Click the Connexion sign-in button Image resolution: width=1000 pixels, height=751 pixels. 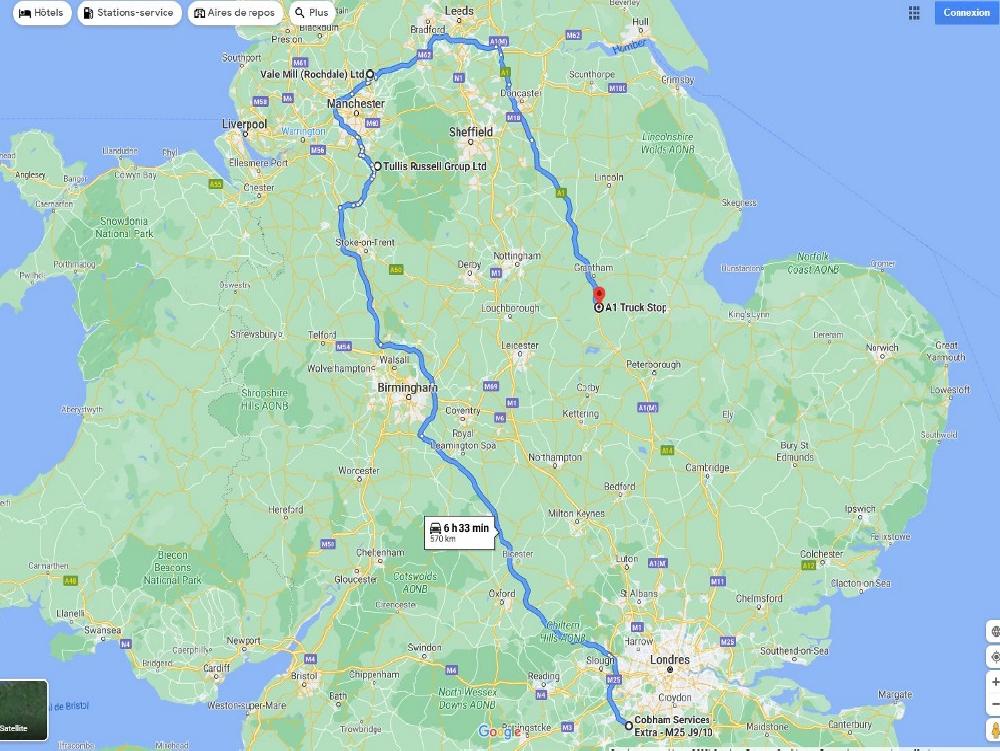coord(967,12)
